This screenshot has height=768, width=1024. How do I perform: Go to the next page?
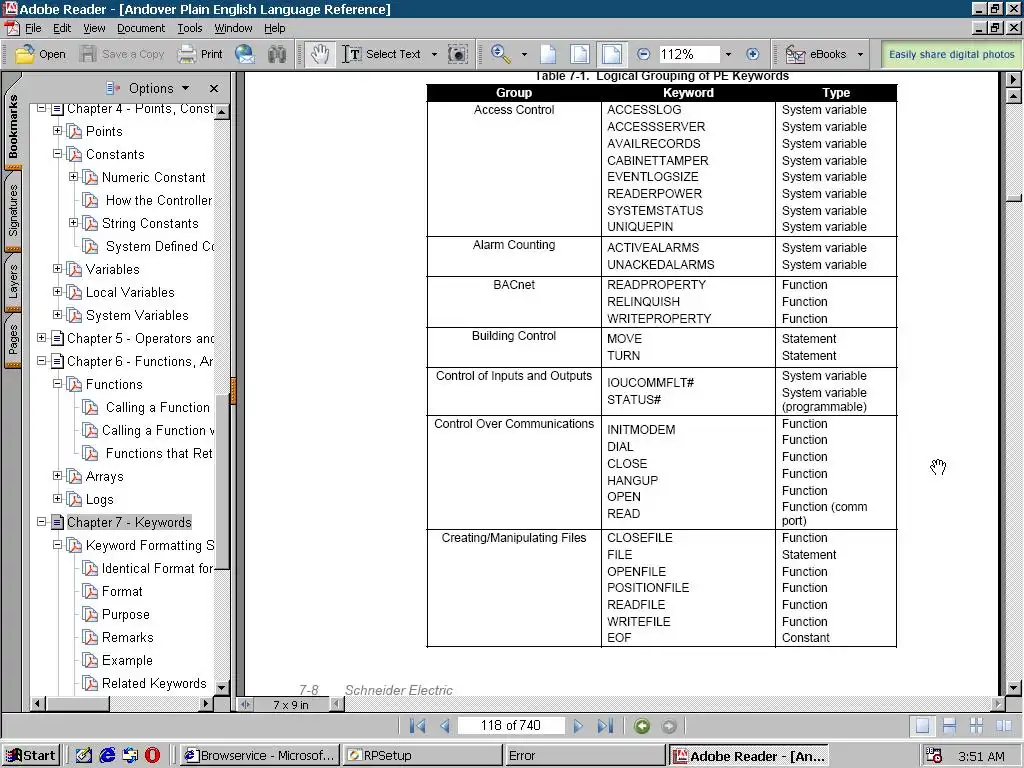578,726
